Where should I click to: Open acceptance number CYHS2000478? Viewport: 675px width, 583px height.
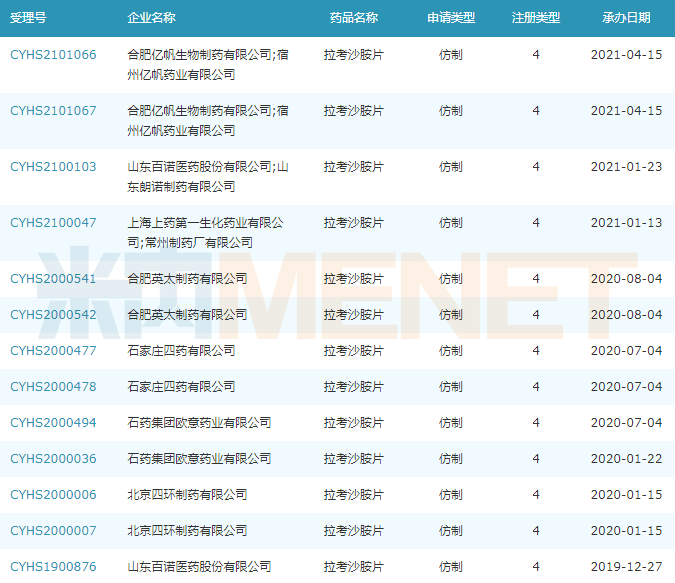tap(53, 387)
